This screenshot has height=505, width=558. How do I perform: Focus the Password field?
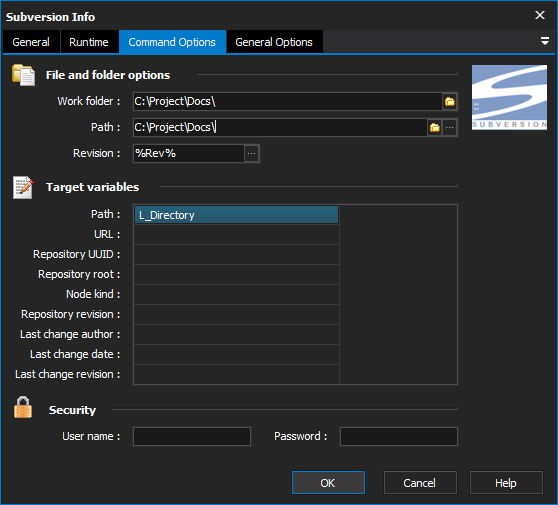coord(399,436)
